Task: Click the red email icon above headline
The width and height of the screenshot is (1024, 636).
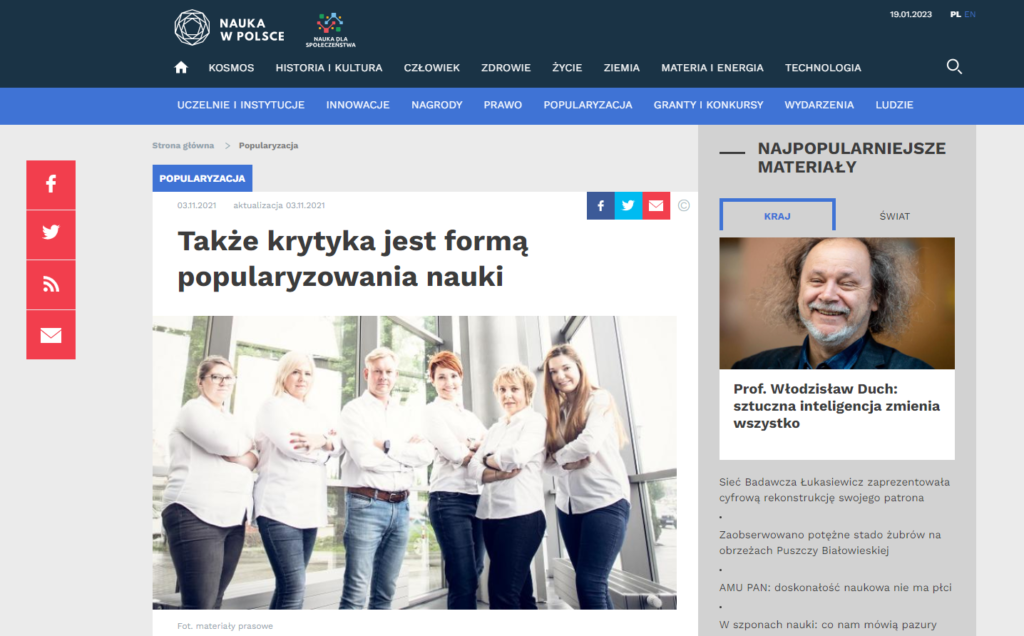Action: [656, 206]
